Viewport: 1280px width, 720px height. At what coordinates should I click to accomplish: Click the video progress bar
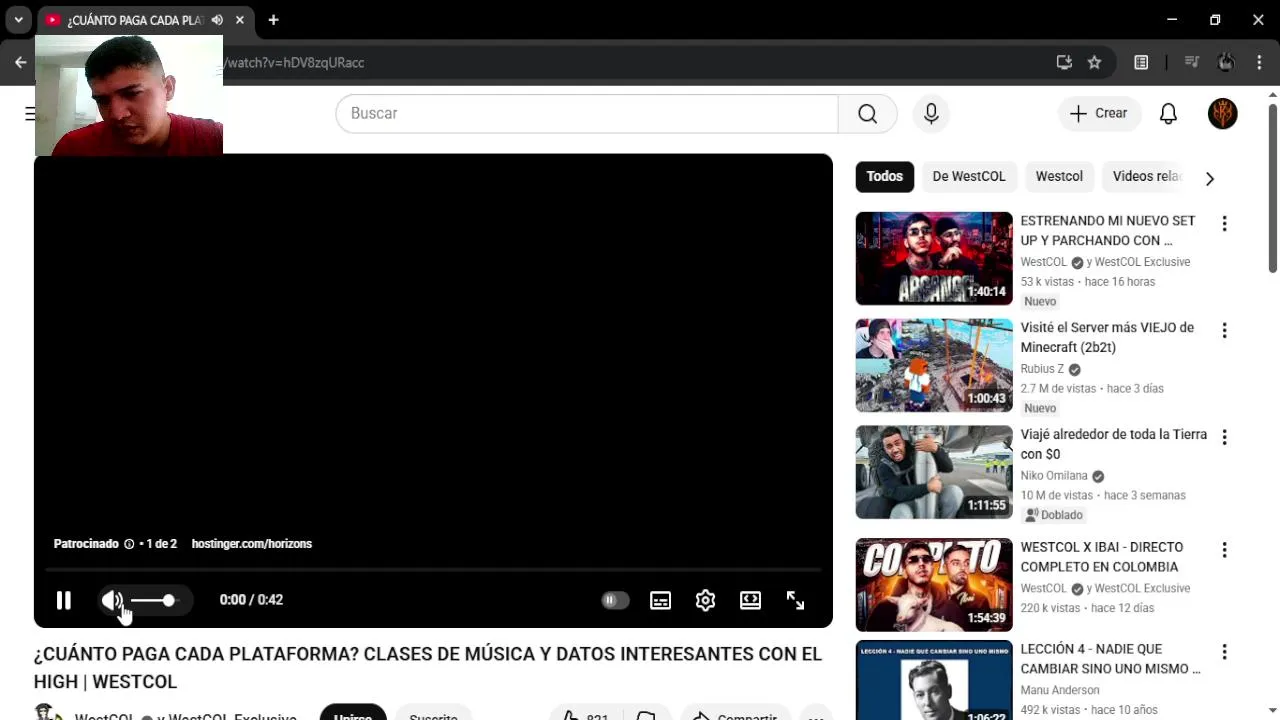(x=433, y=570)
